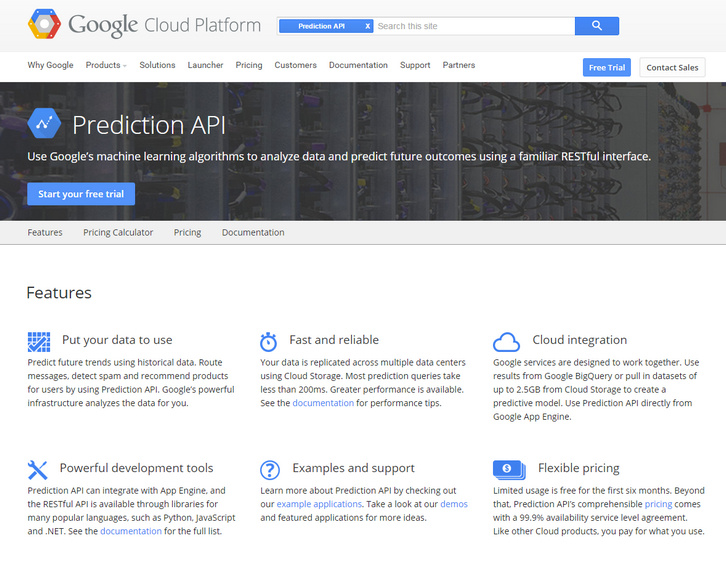Click the chart icon beside Put your data to use
The width and height of the screenshot is (726, 569).
(x=38, y=341)
